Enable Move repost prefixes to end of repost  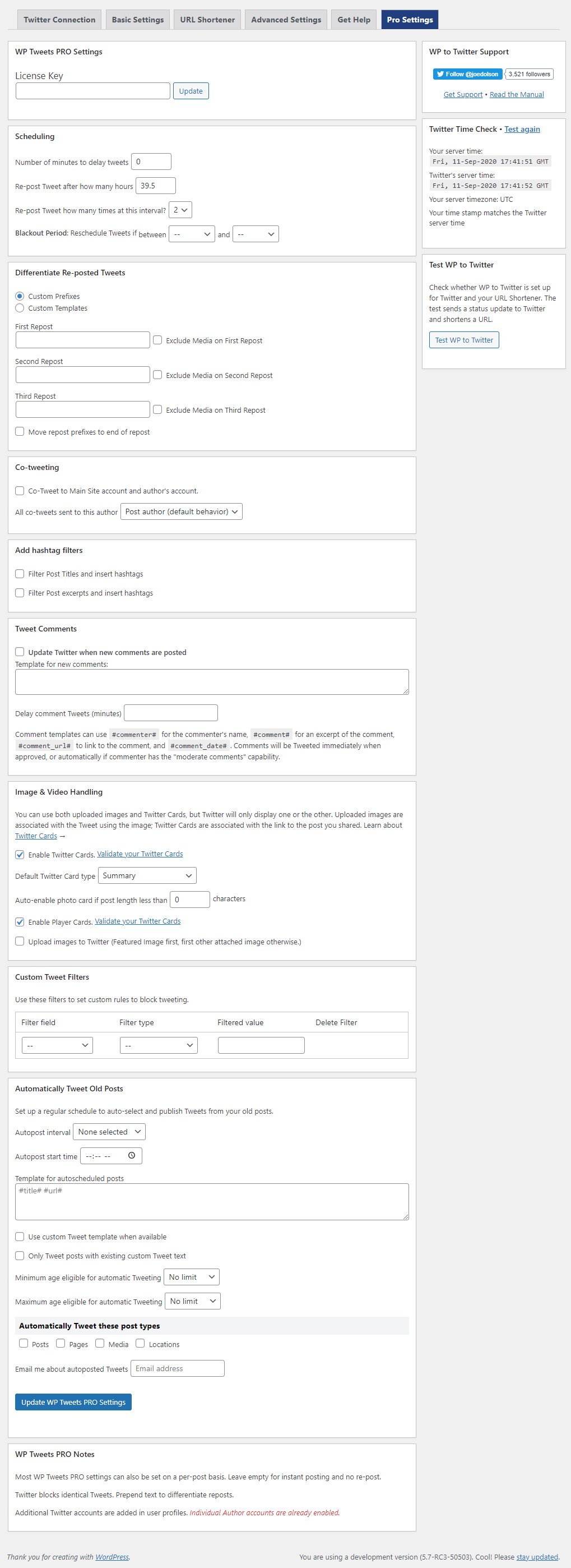[20, 432]
